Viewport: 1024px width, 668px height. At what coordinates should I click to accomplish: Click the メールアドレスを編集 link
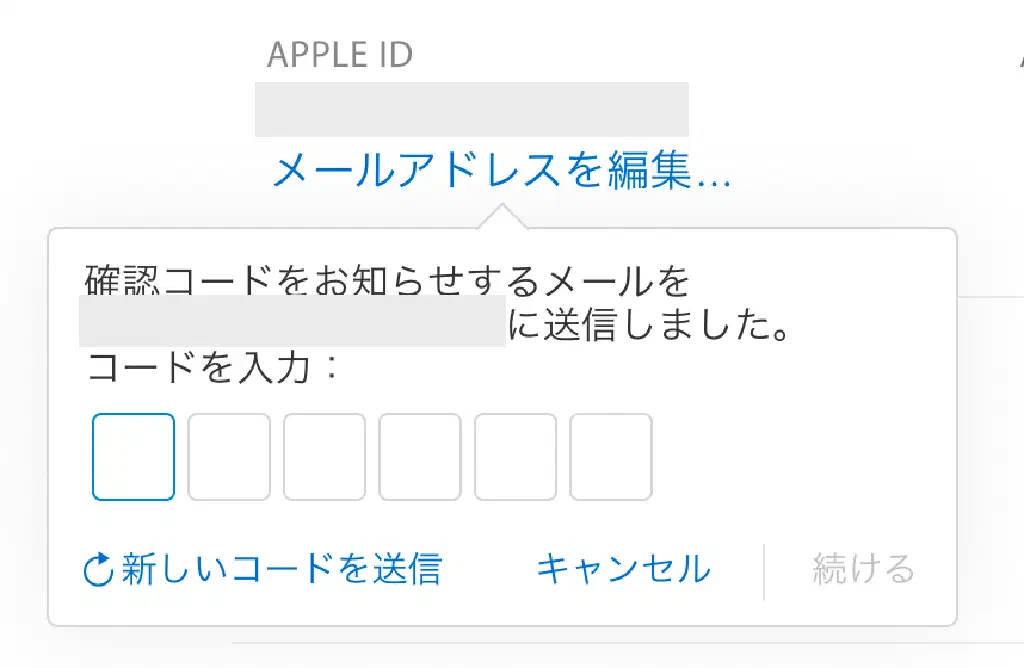click(x=502, y=172)
